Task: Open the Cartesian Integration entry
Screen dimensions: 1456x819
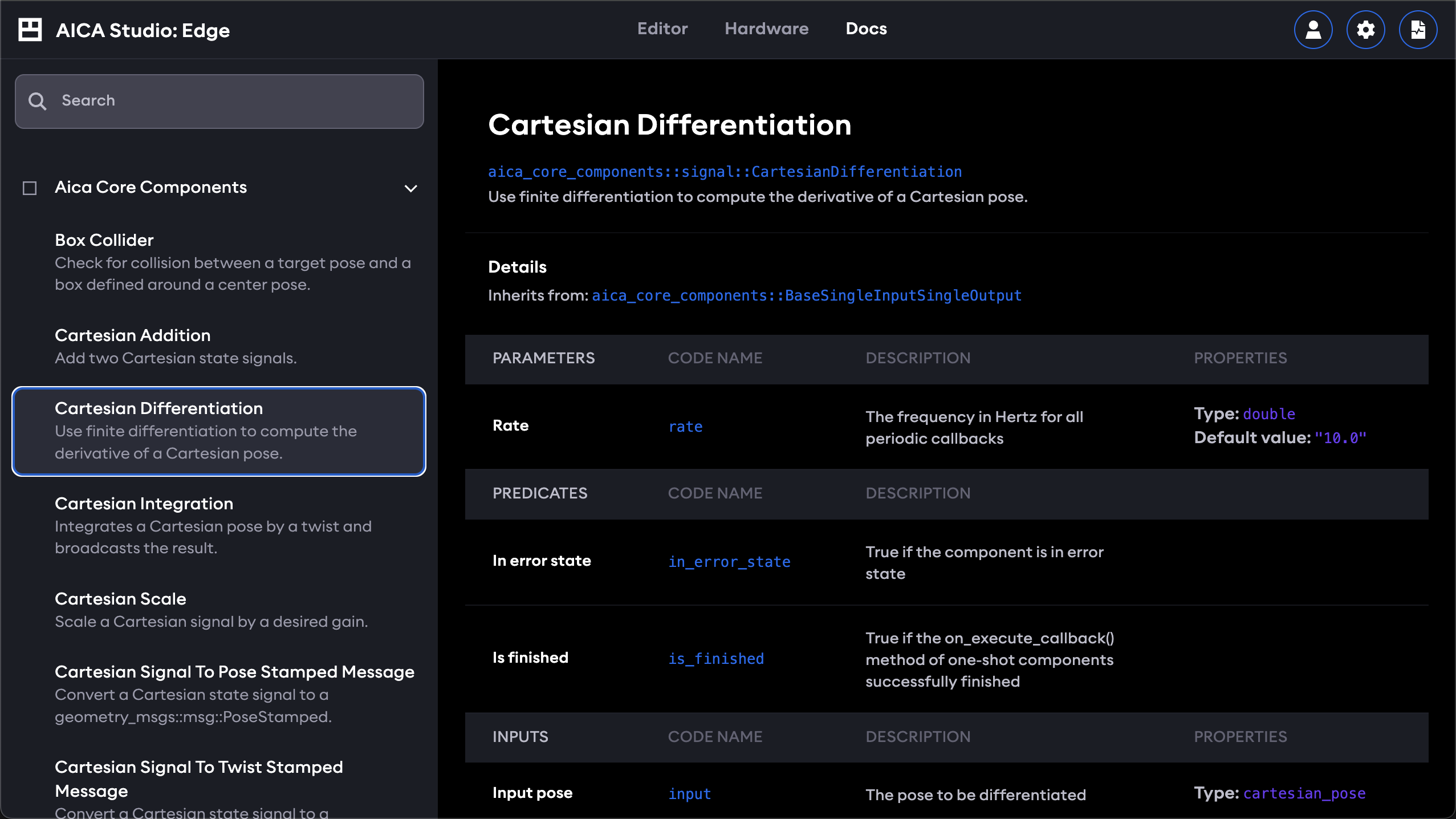Action: (x=219, y=525)
